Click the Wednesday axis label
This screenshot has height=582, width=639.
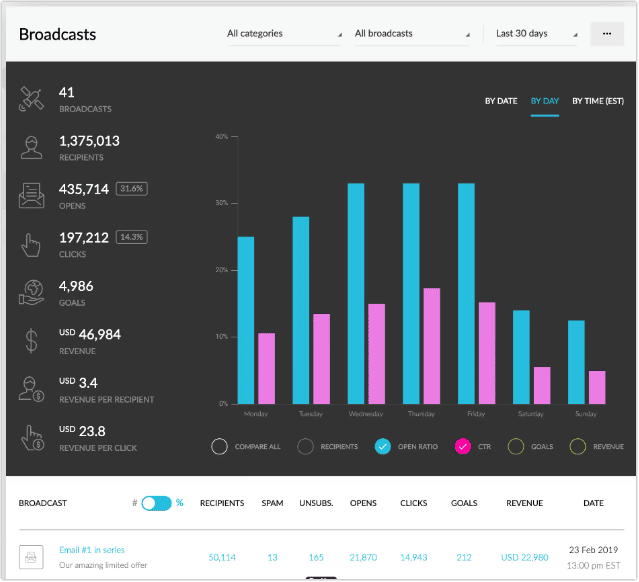click(366, 414)
